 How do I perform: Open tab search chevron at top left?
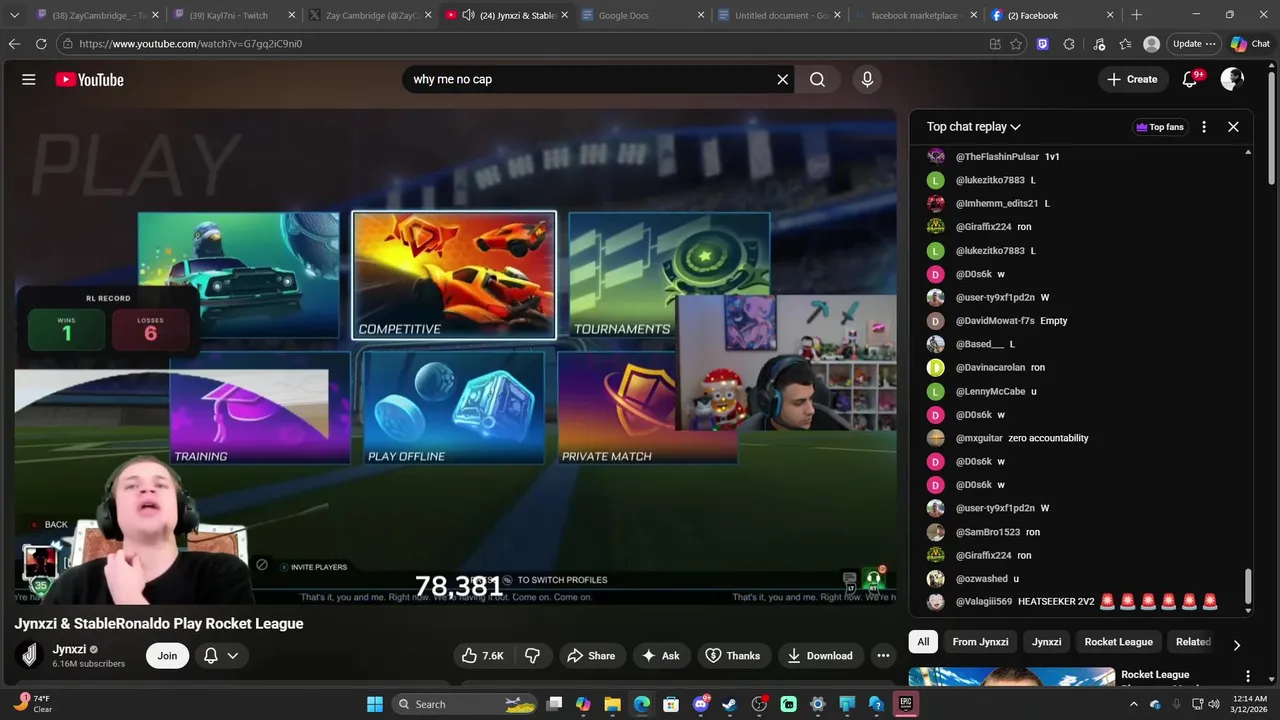pos(14,15)
